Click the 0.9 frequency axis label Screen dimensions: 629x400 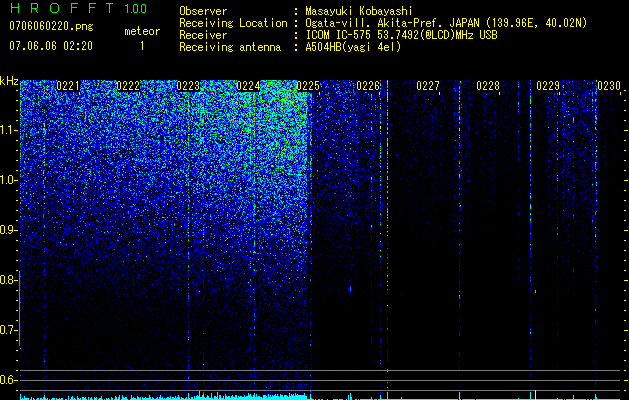pyautogui.click(x=9, y=230)
